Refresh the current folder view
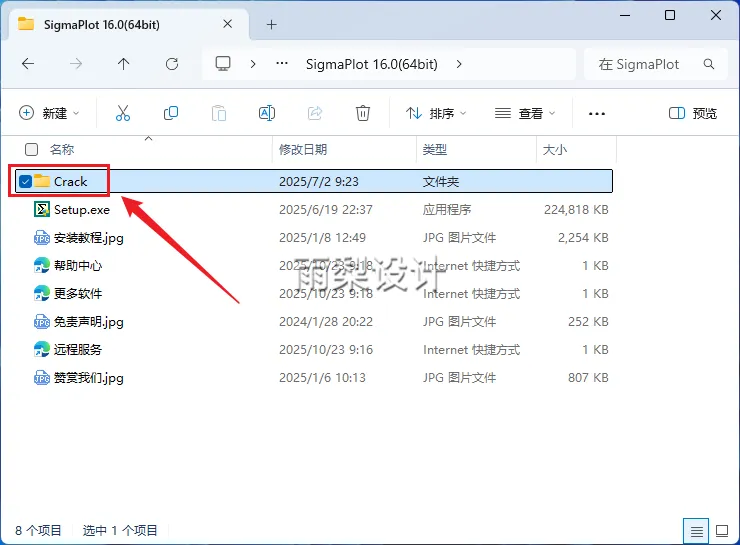The height and width of the screenshot is (545, 740). point(172,64)
